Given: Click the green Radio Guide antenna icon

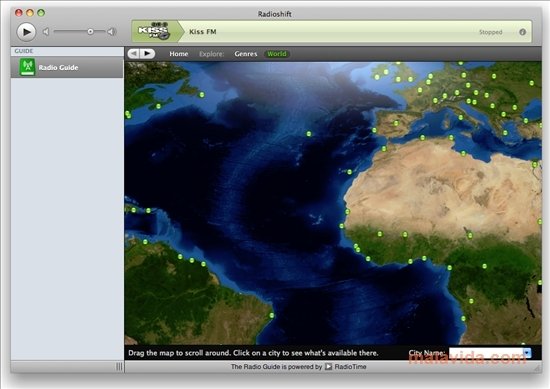Looking at the screenshot, I should point(27,67).
